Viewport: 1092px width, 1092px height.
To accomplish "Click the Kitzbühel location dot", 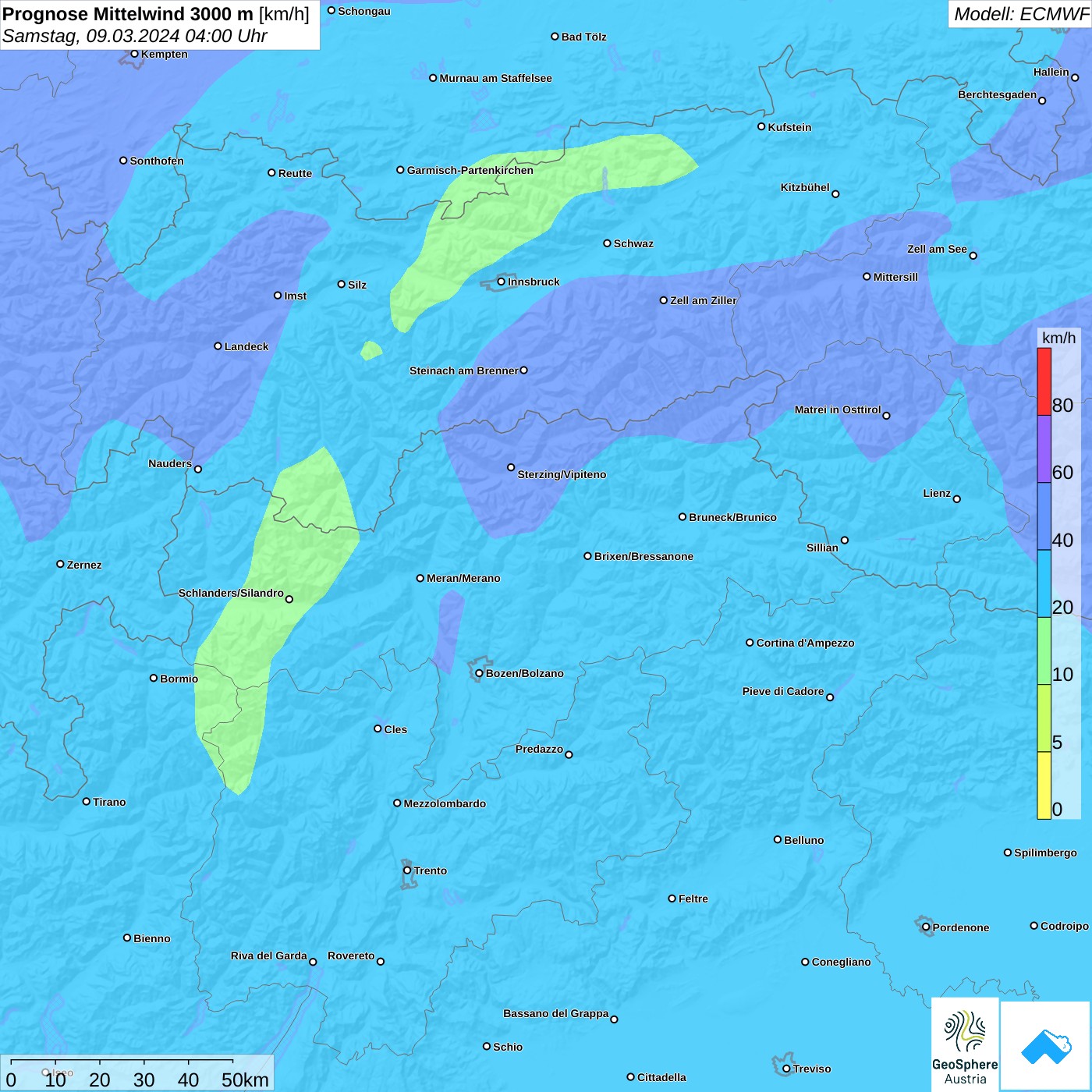I will coord(835,193).
